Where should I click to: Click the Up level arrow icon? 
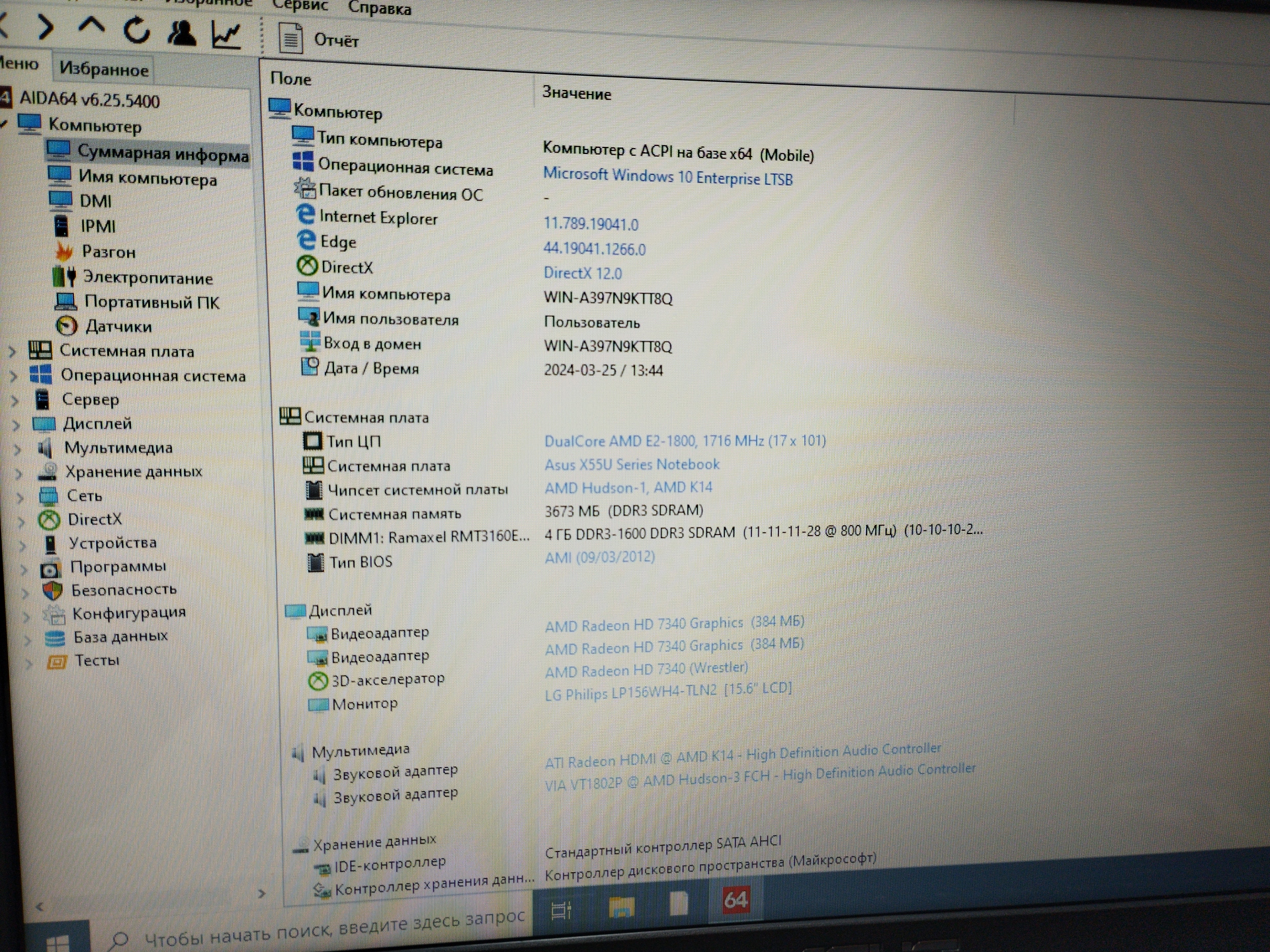pyautogui.click(x=91, y=26)
